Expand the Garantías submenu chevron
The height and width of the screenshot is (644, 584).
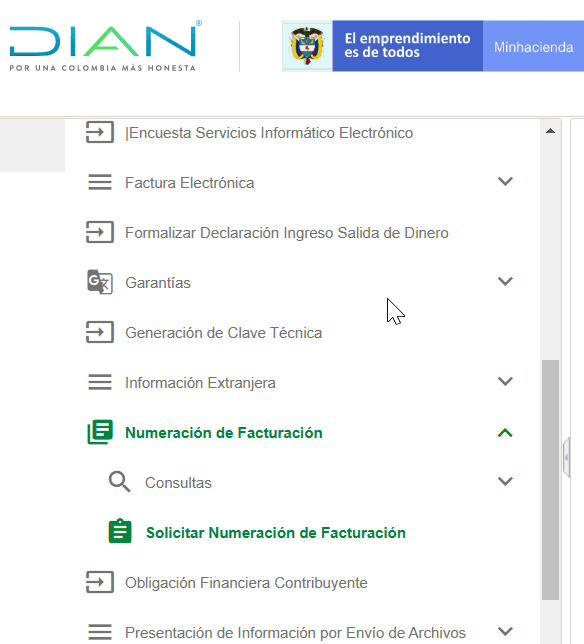pos(505,281)
